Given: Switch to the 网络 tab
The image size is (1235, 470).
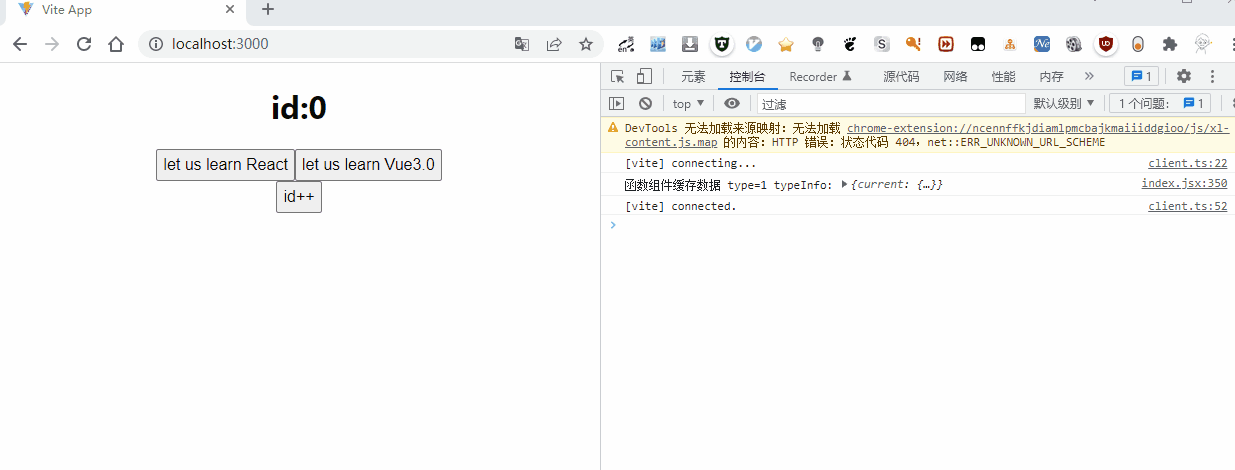Looking at the screenshot, I should 955,76.
